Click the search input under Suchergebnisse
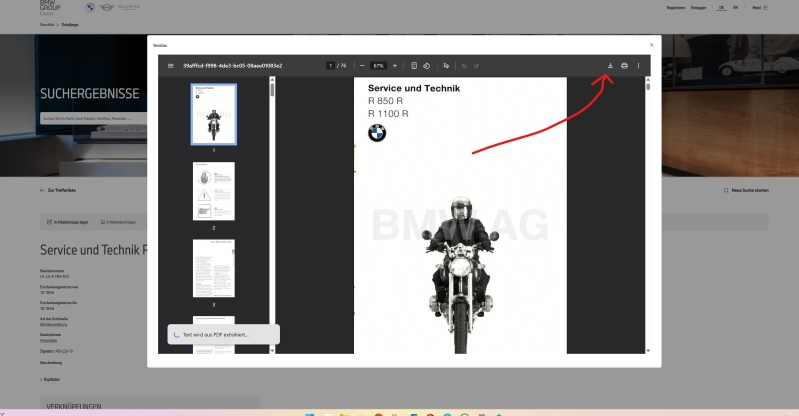Viewport: 799px width, 416px height. coord(93,118)
